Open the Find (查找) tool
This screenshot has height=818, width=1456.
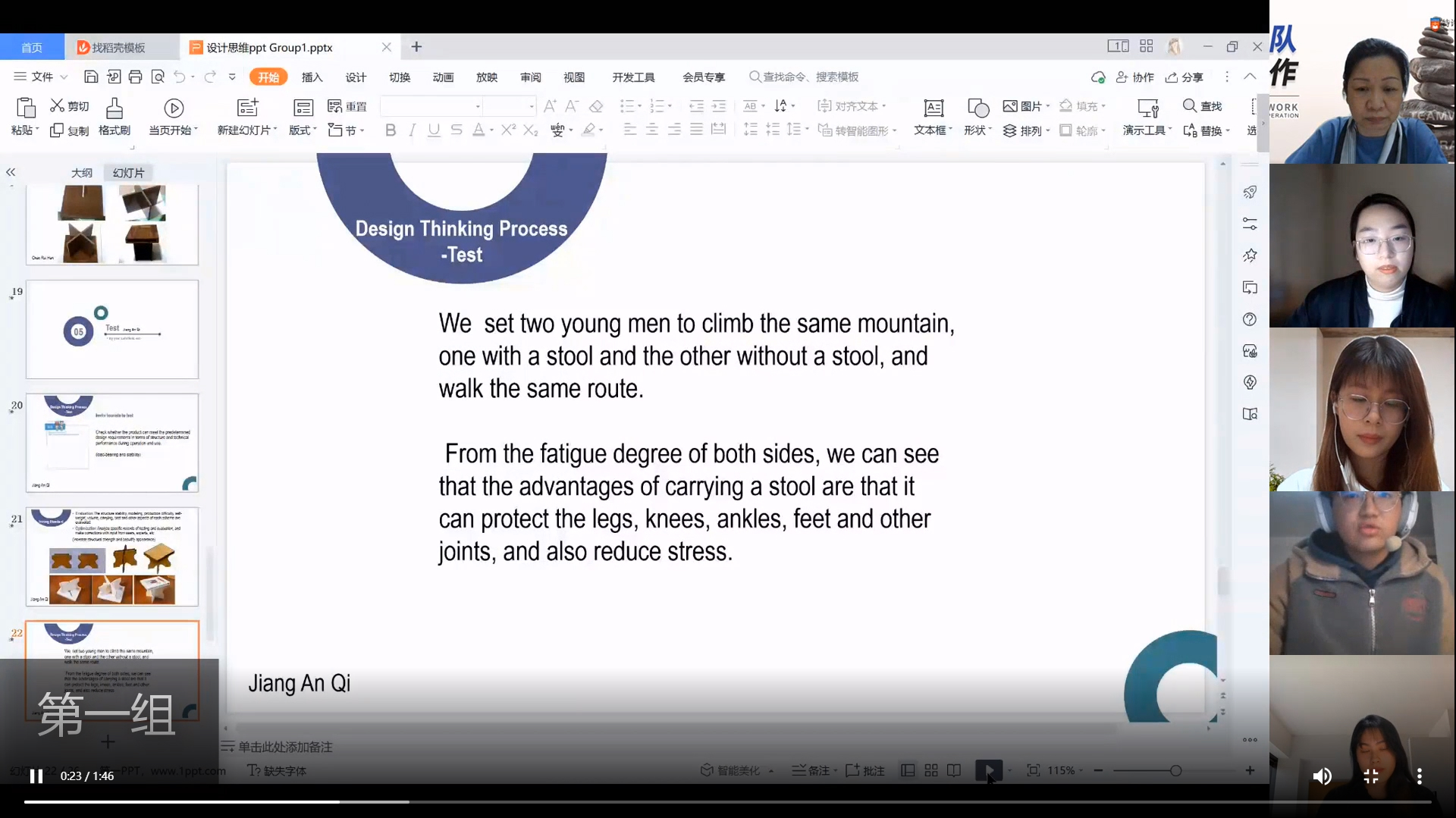coord(1203,106)
